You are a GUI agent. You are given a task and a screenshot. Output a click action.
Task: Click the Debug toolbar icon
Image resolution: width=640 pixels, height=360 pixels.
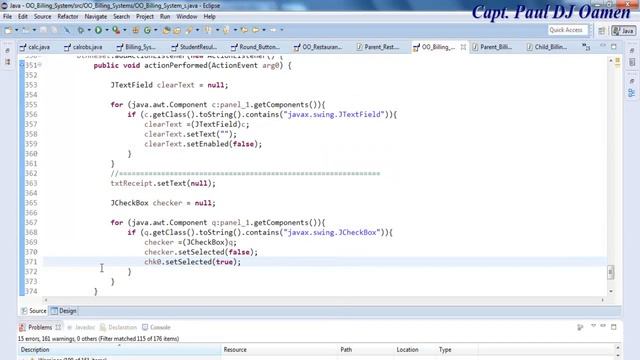(81, 30)
